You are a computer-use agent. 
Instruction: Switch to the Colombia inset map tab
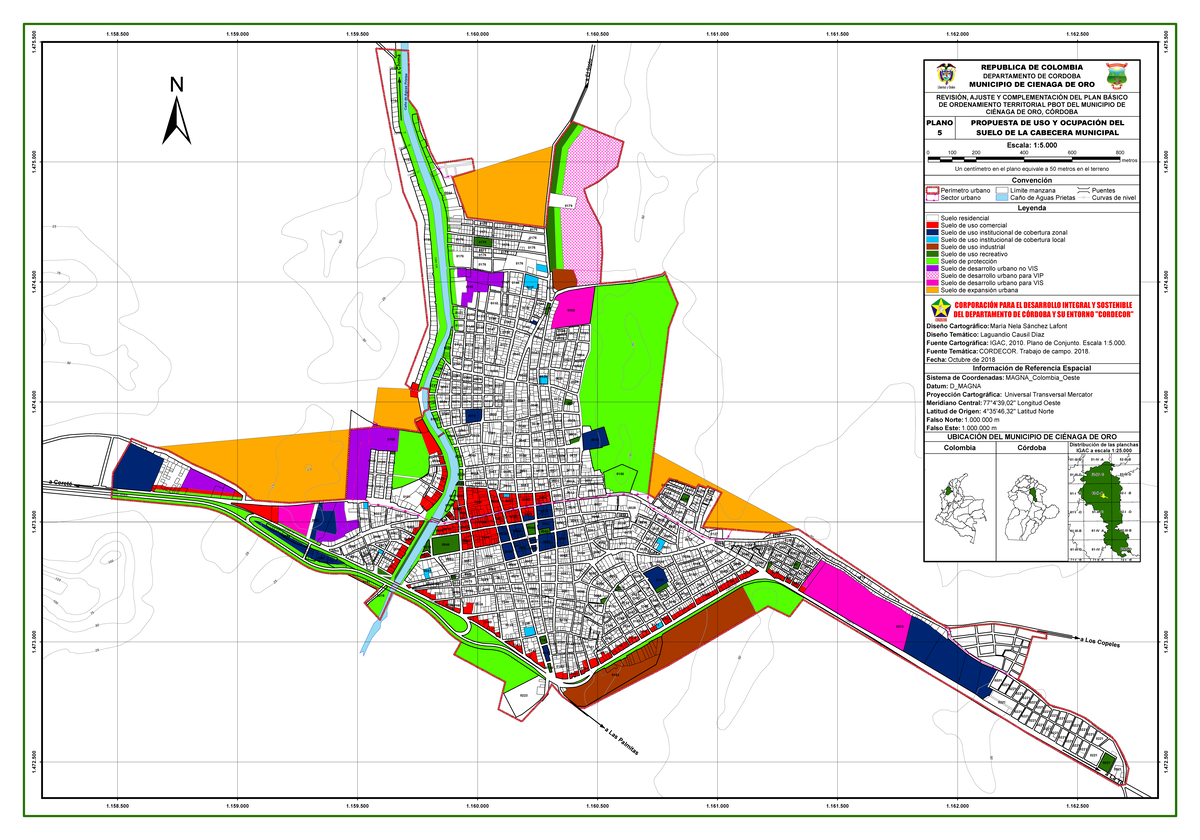pos(961,447)
